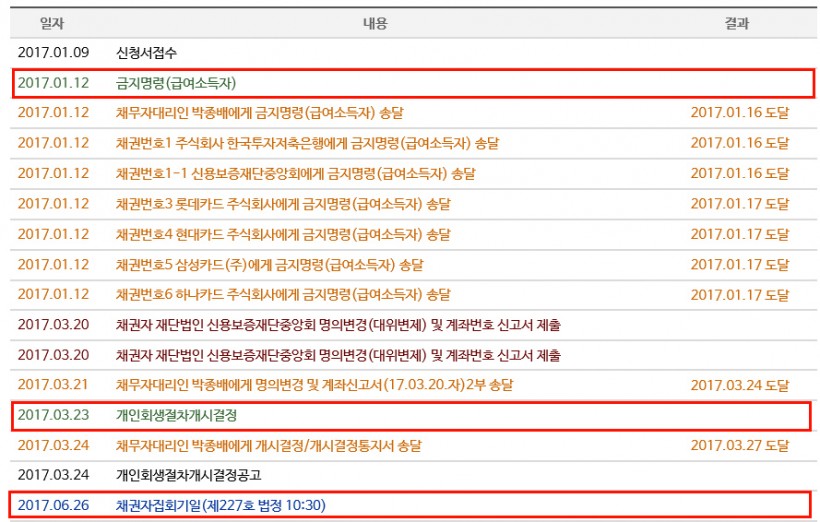Click '2017.01.16 도달' in 신용보증재단중앙회 금지명령 row
This screenshot has height=522, width=820.
(x=739, y=174)
